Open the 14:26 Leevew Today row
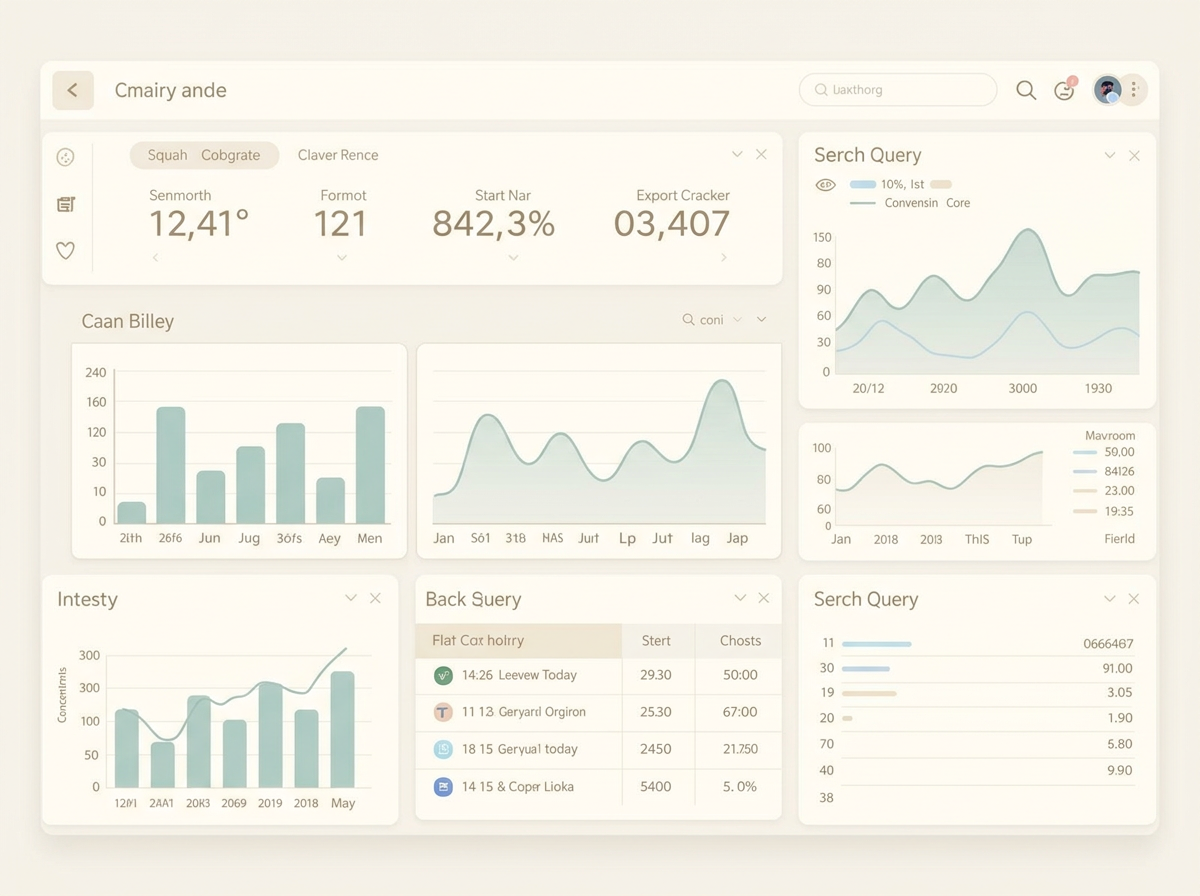 pyautogui.click(x=598, y=675)
